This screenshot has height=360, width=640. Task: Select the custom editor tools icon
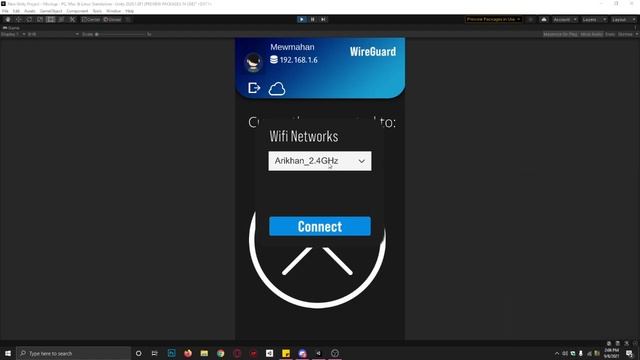tap(72, 20)
